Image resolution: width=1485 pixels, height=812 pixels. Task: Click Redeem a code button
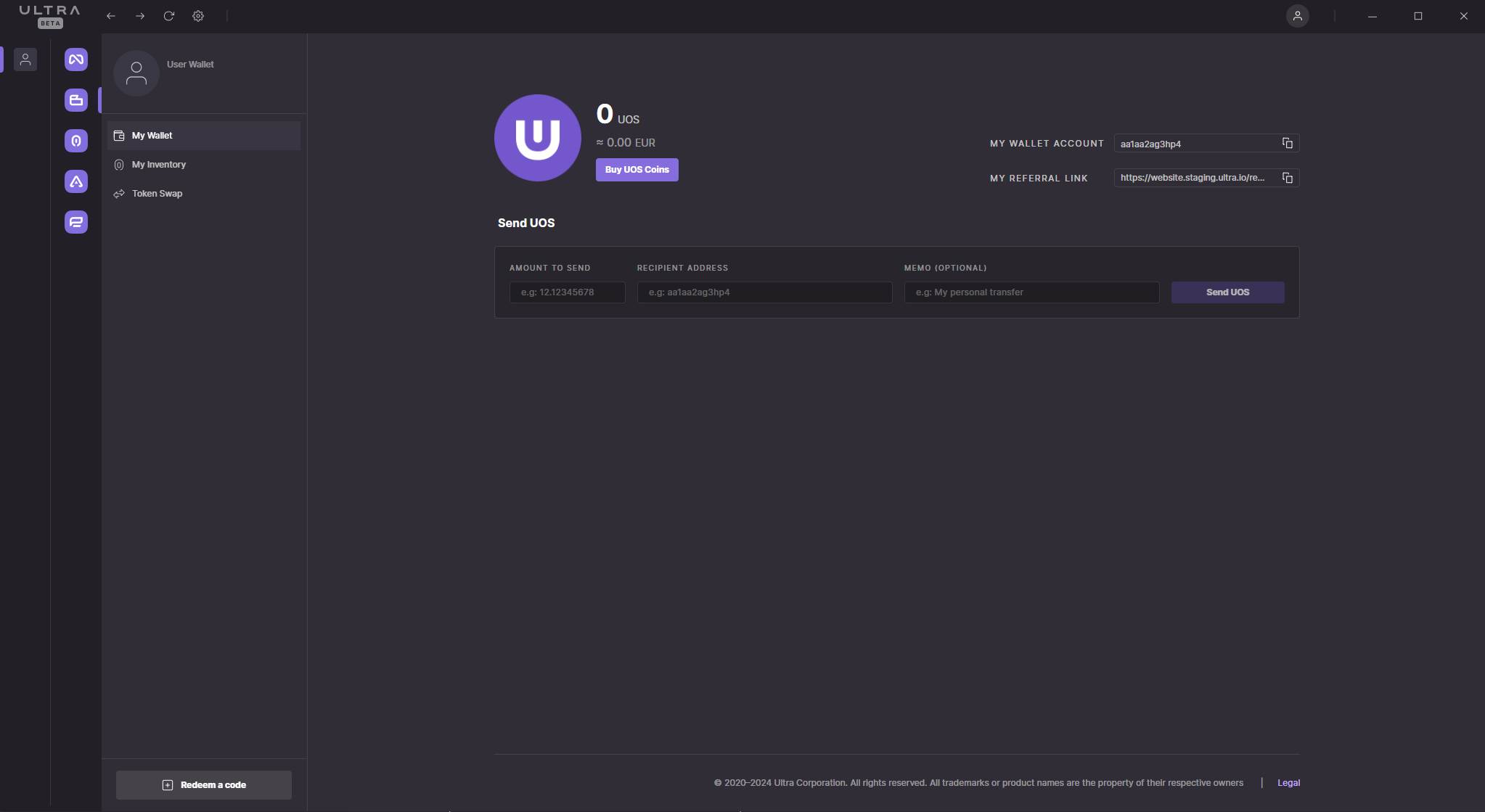click(x=204, y=785)
